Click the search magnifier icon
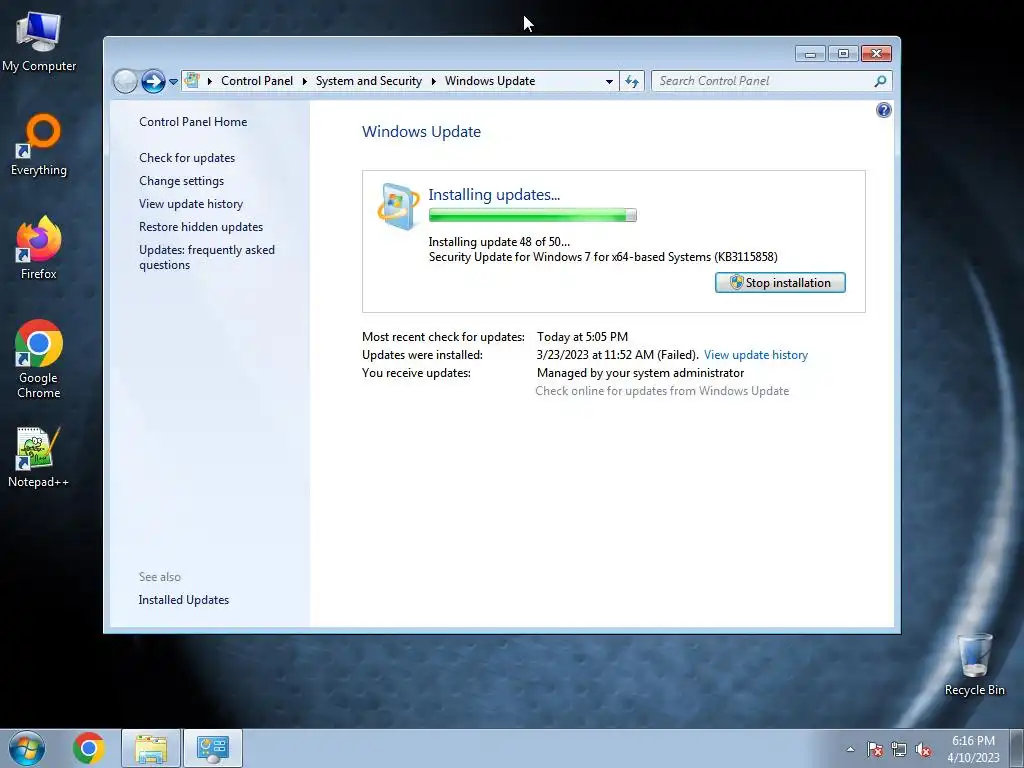Viewport: 1024px width, 768px height. pyautogui.click(x=880, y=81)
